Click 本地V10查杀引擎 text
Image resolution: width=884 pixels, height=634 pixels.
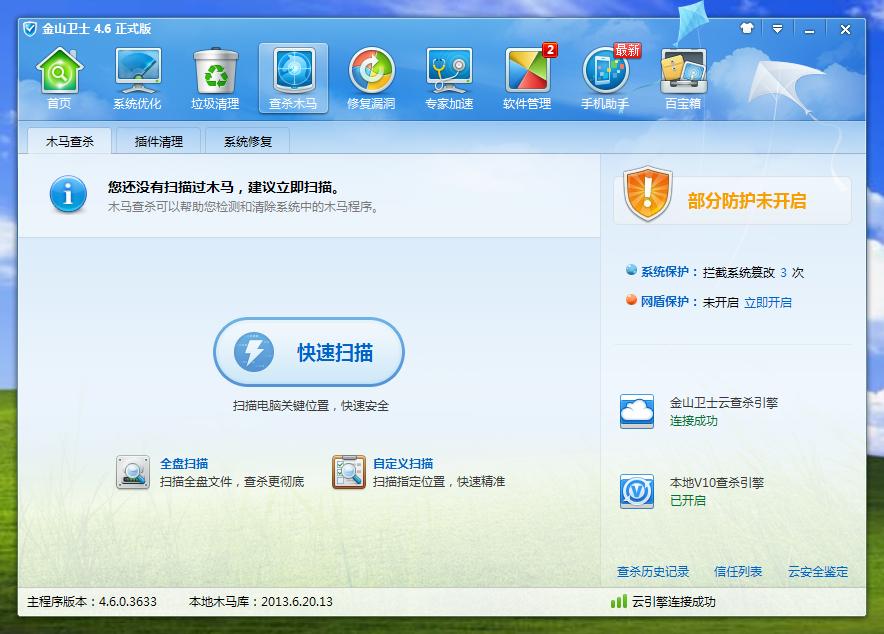coord(717,482)
